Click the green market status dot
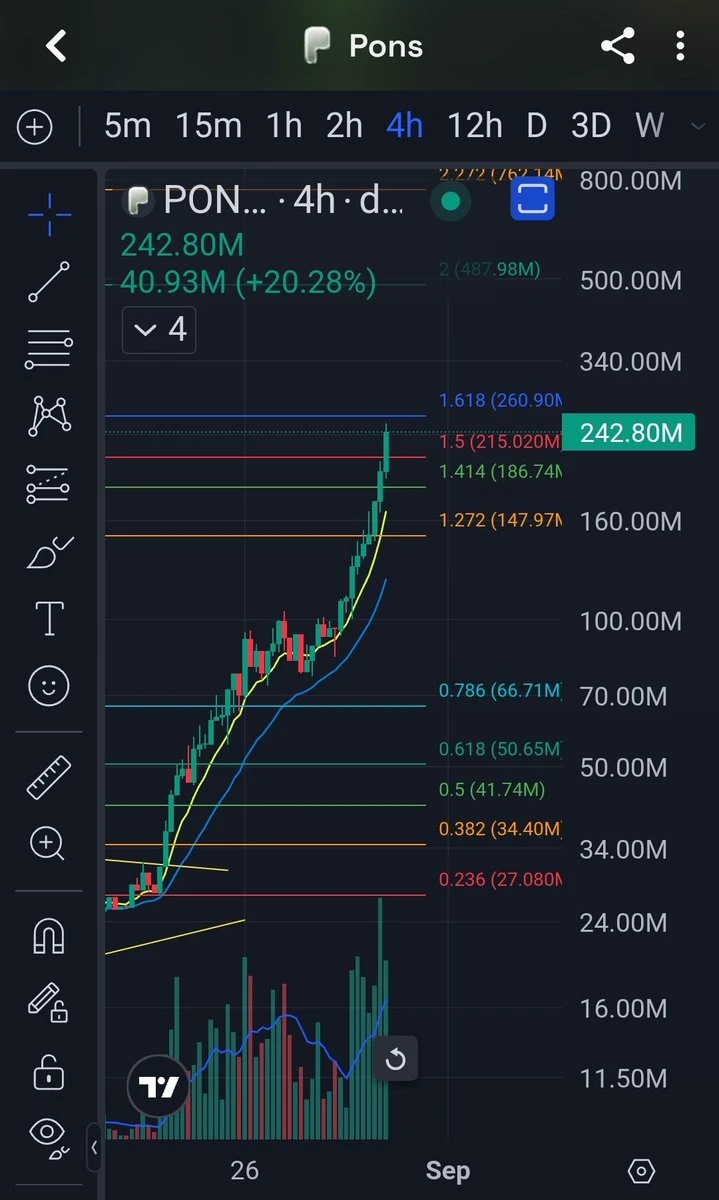The height and width of the screenshot is (1200, 719). 451,201
